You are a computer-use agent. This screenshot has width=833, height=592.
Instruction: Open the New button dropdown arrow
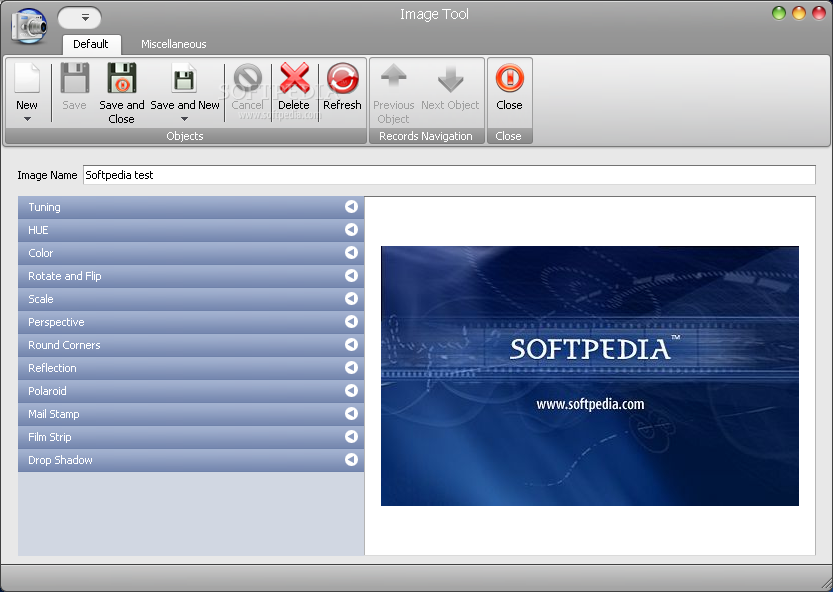(x=27, y=119)
